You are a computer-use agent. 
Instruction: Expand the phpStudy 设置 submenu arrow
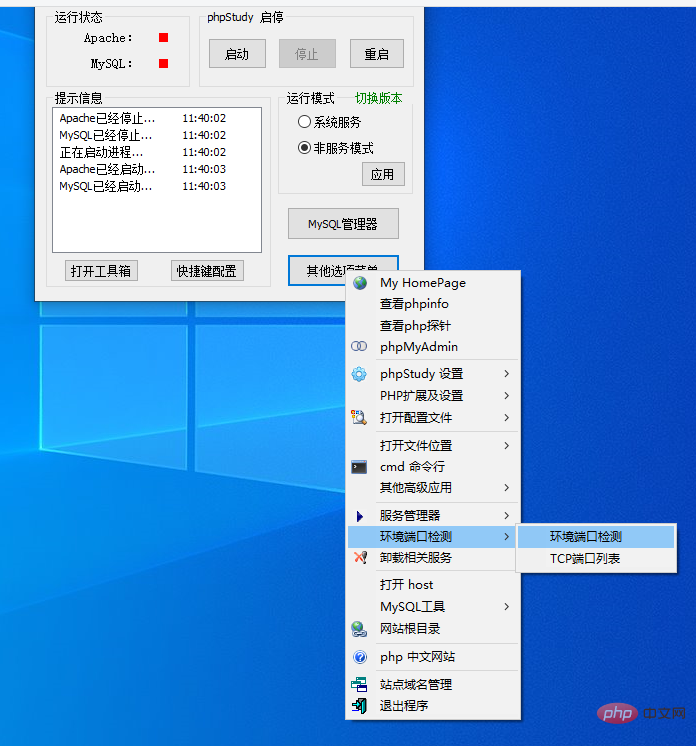pos(507,374)
